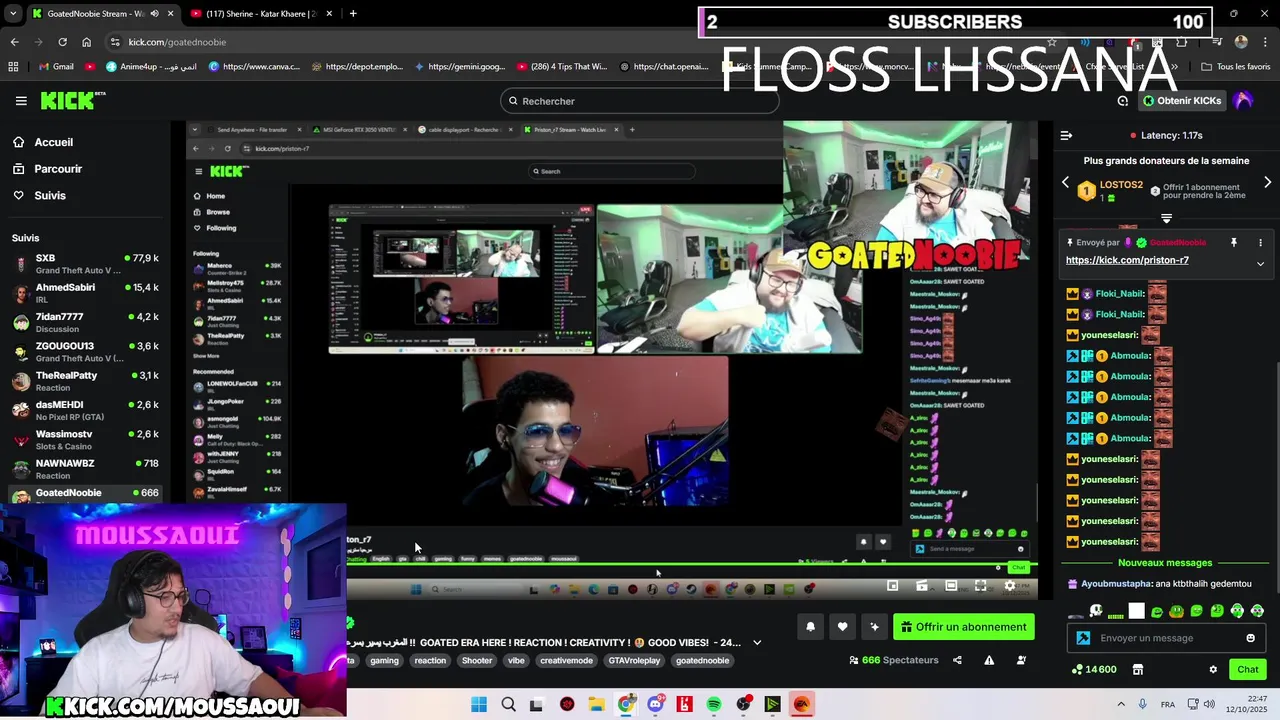Collapse the chat panel icon

[x=1066, y=135]
